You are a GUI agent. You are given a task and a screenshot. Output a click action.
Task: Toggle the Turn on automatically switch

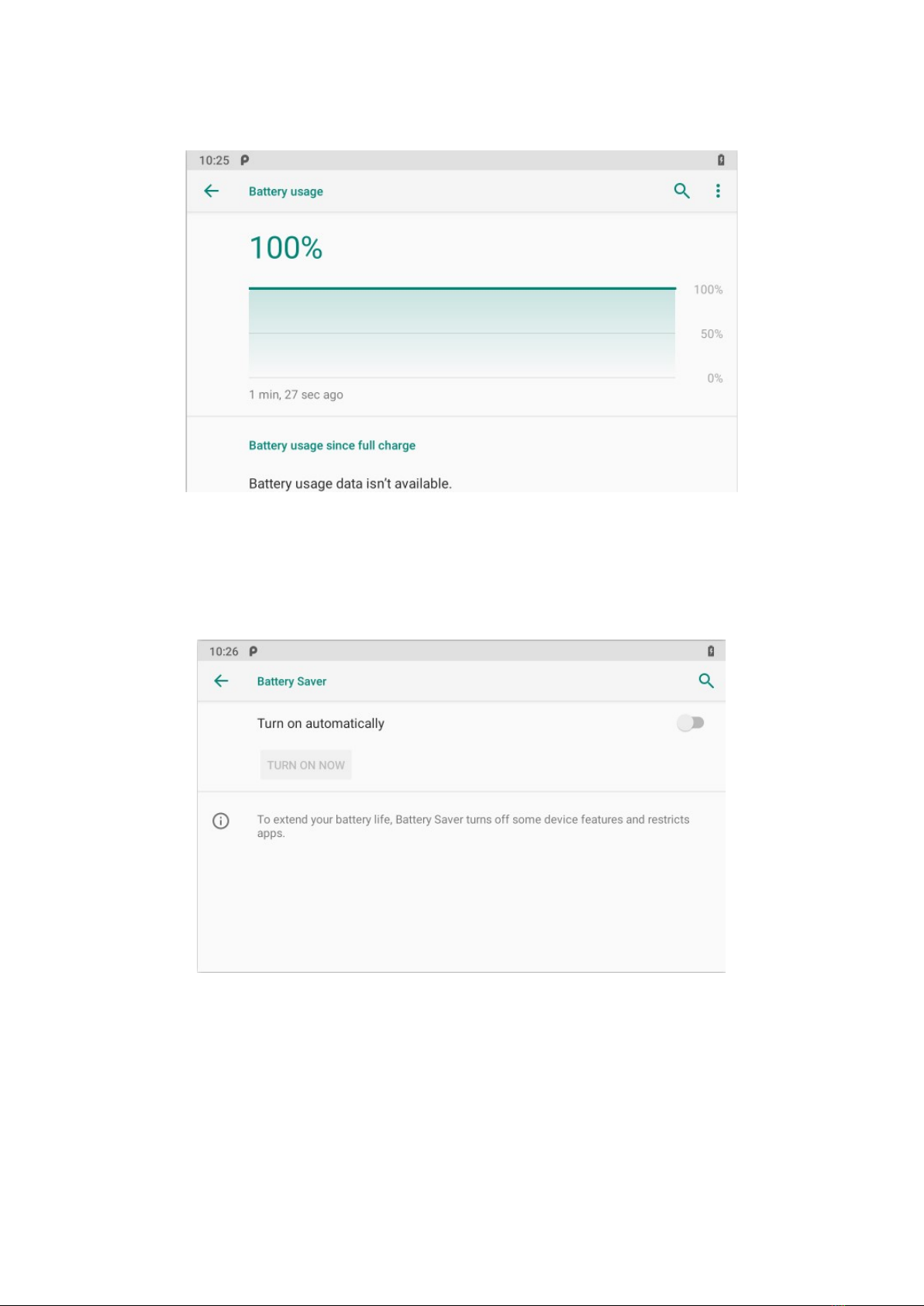(690, 723)
